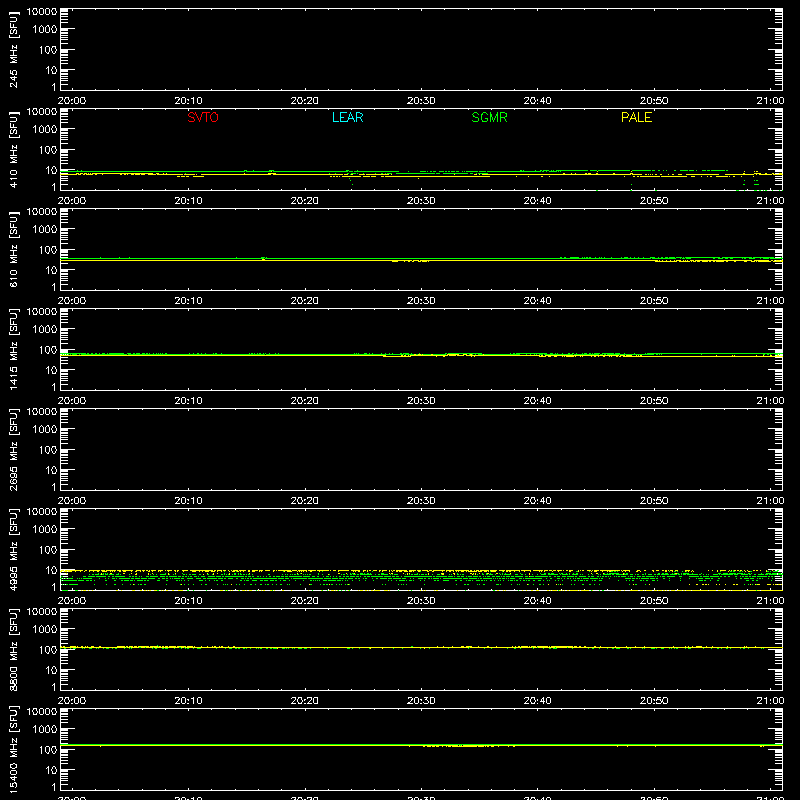The height and width of the screenshot is (800, 800).
Task: Click the flux trace in 1415 MHz plot
Action: [421, 355]
